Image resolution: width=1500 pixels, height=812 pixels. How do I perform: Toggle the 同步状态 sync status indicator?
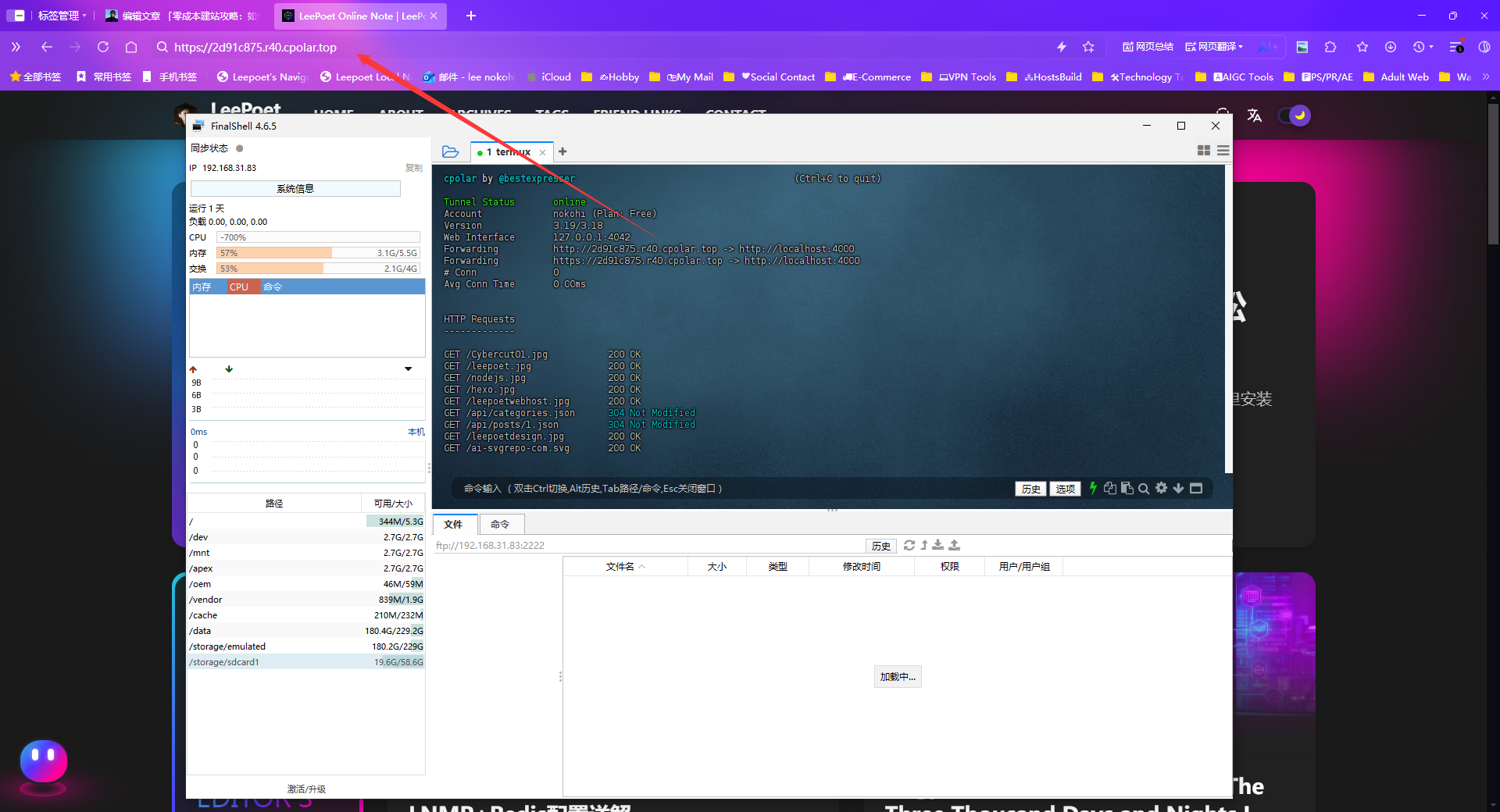click(240, 148)
